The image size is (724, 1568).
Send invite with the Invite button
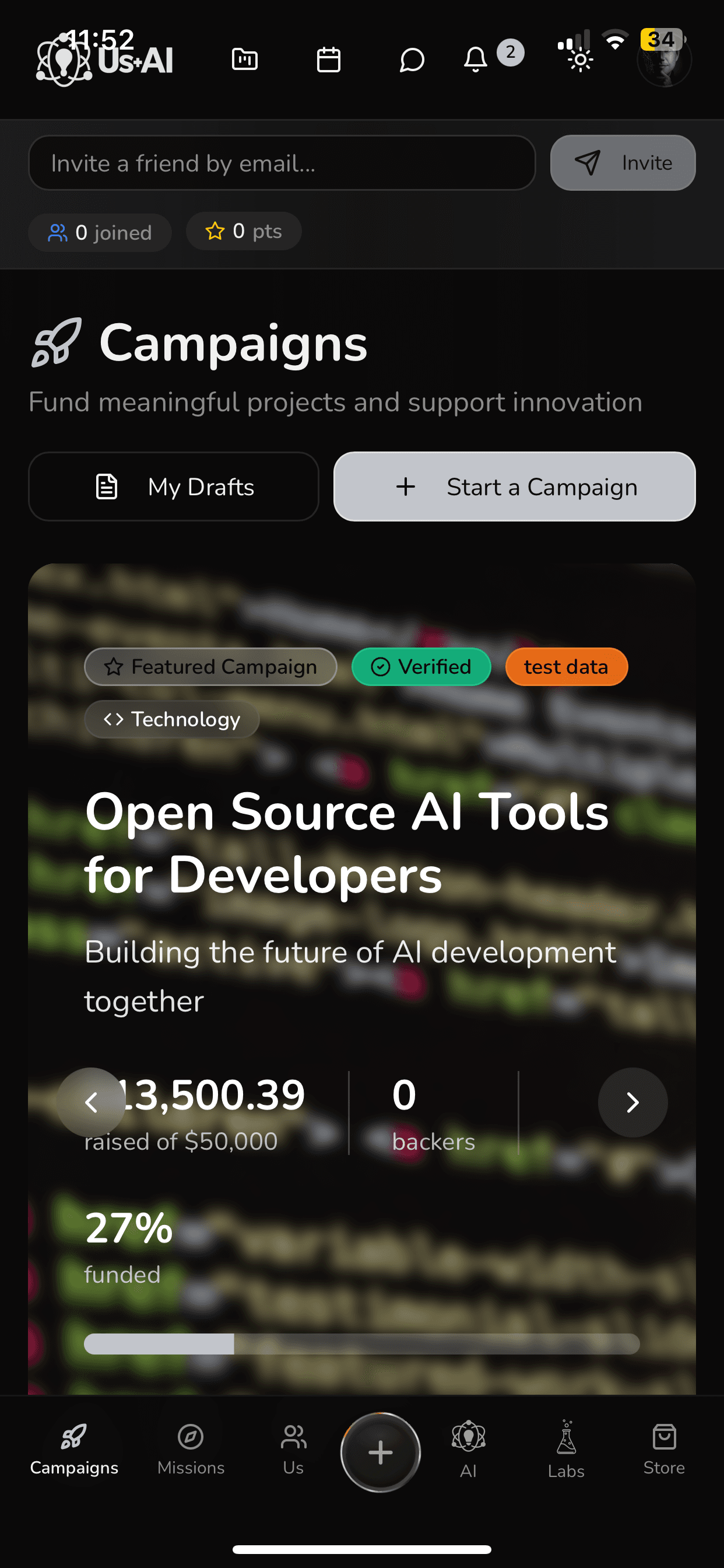pyautogui.click(x=623, y=163)
